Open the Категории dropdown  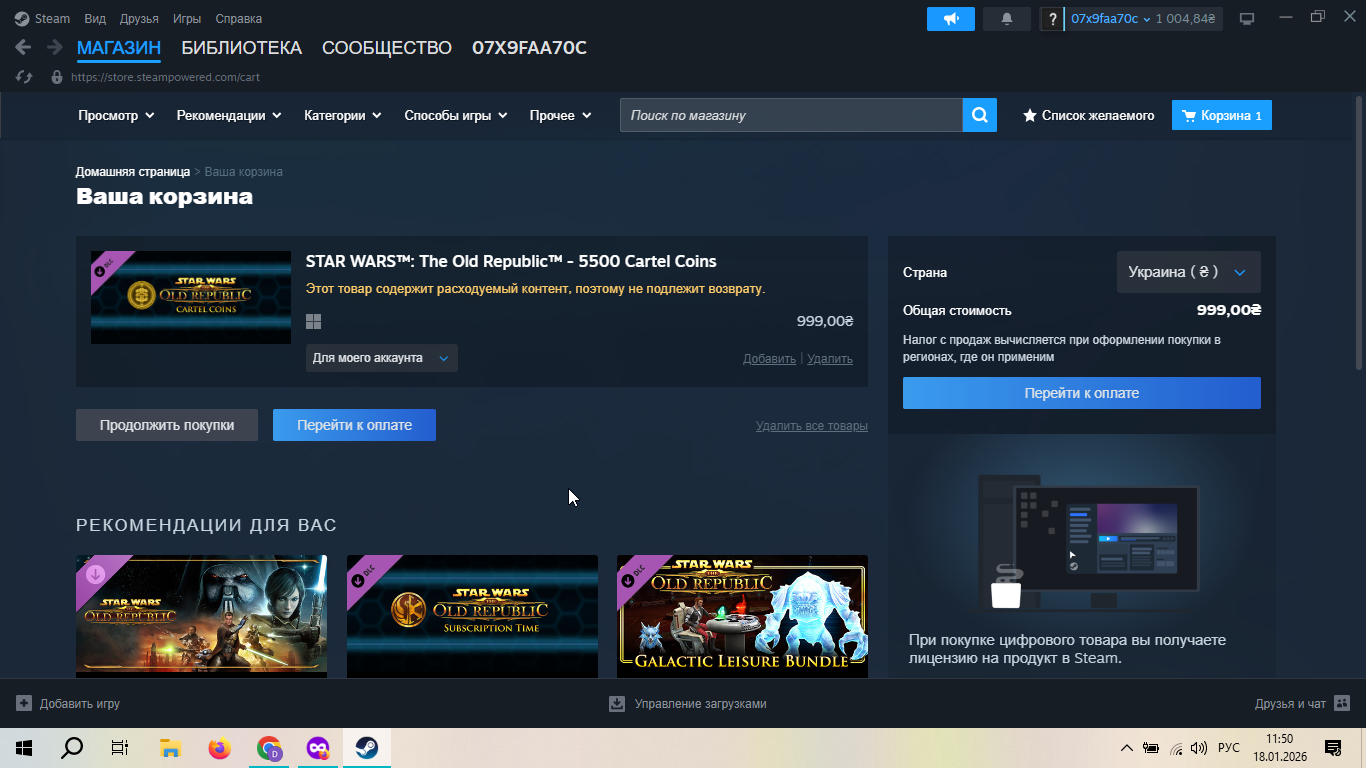tap(343, 115)
